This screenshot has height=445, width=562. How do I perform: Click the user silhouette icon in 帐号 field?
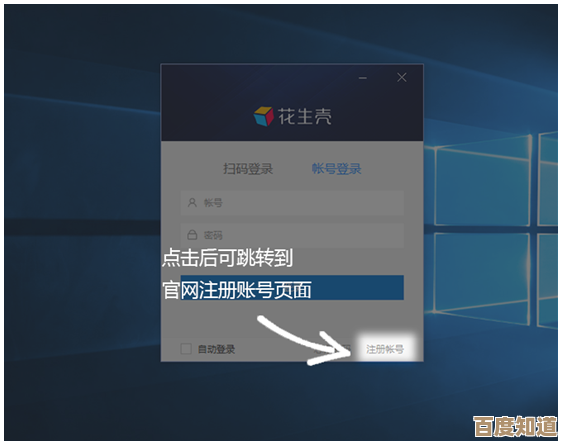pyautogui.click(x=192, y=203)
